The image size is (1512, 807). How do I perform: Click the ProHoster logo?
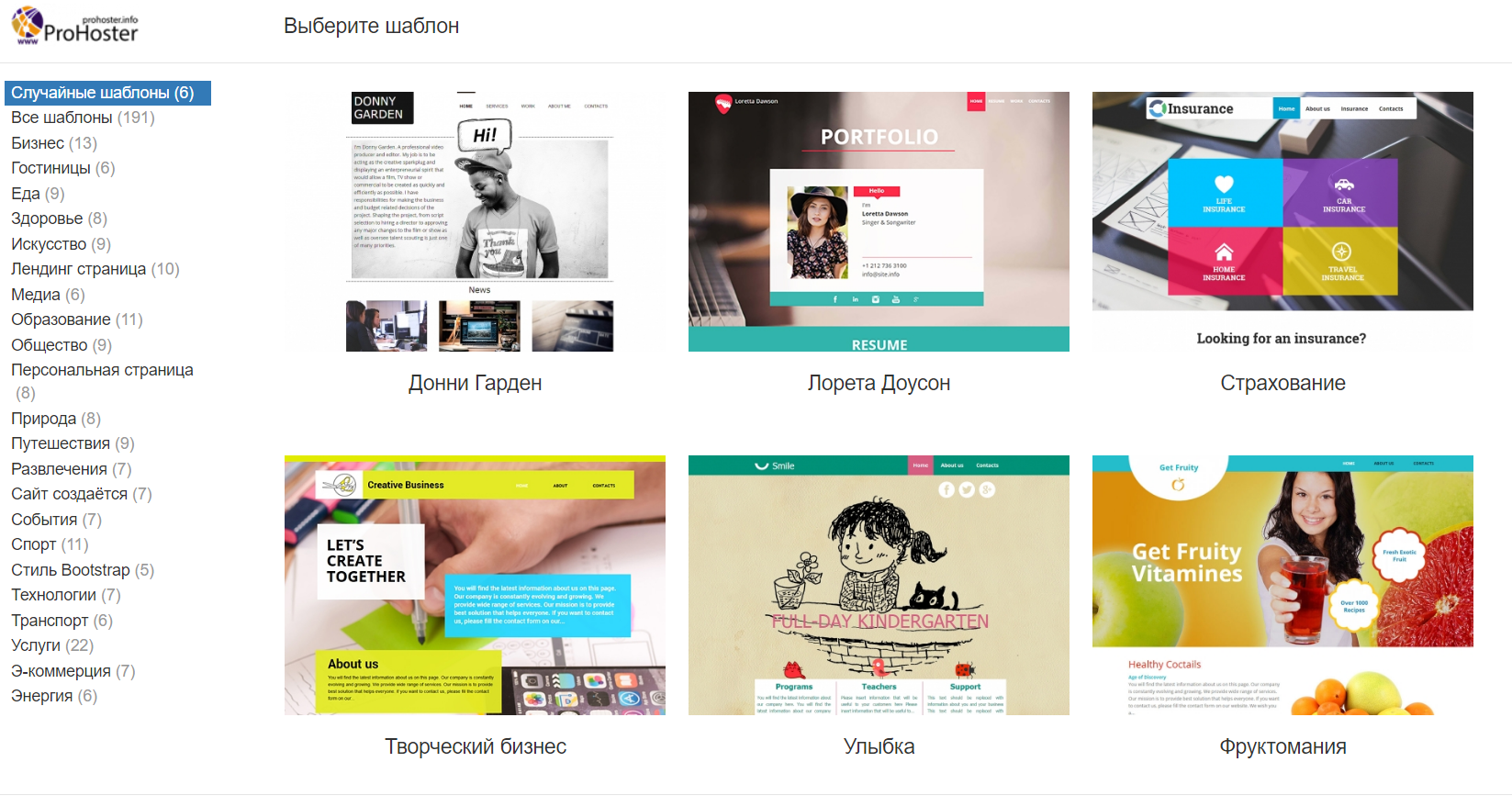point(74,26)
